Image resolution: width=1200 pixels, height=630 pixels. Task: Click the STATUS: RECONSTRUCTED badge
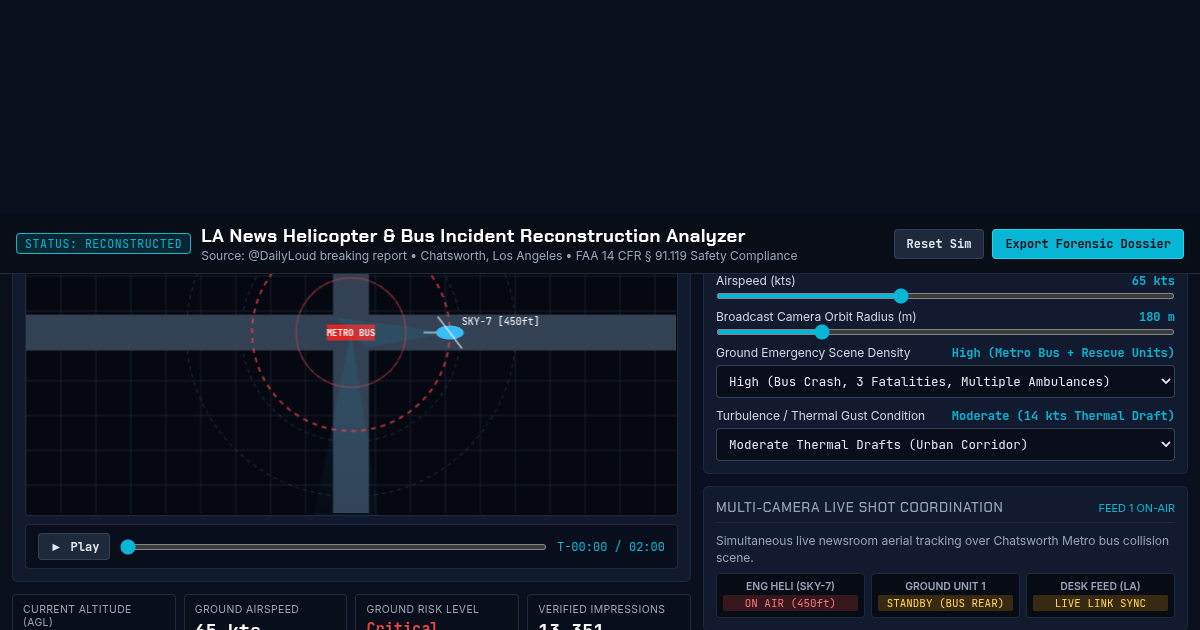104,244
